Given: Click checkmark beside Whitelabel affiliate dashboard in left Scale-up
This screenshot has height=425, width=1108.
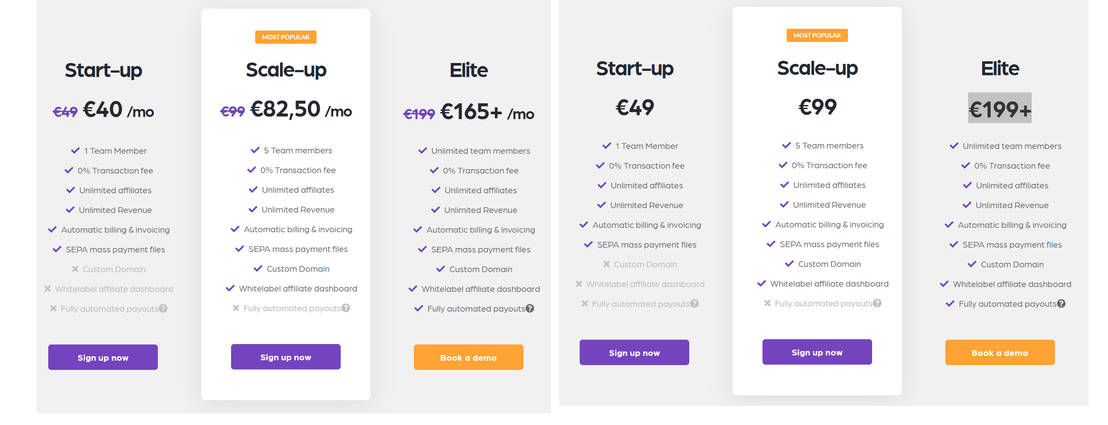Looking at the screenshot, I should pos(230,289).
